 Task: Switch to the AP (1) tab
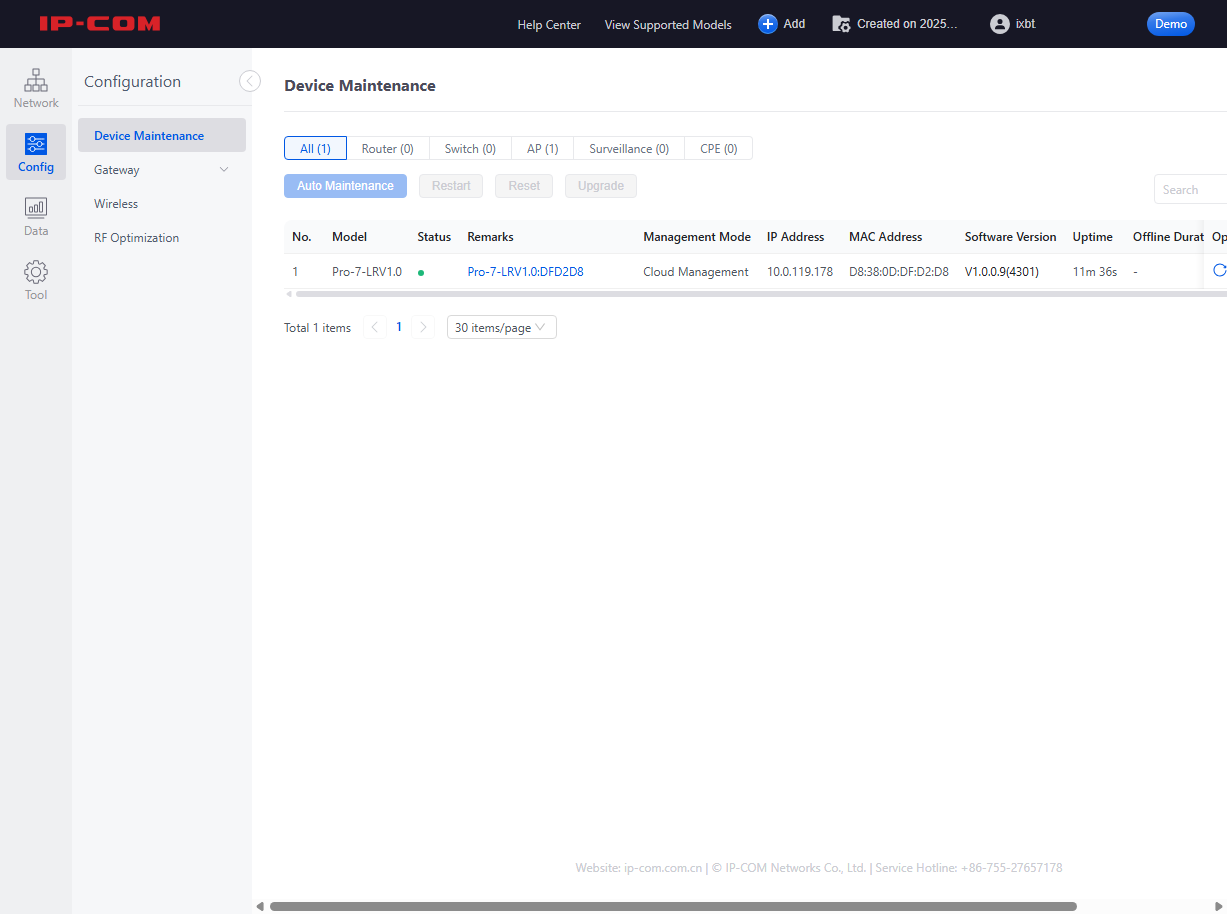pos(542,148)
